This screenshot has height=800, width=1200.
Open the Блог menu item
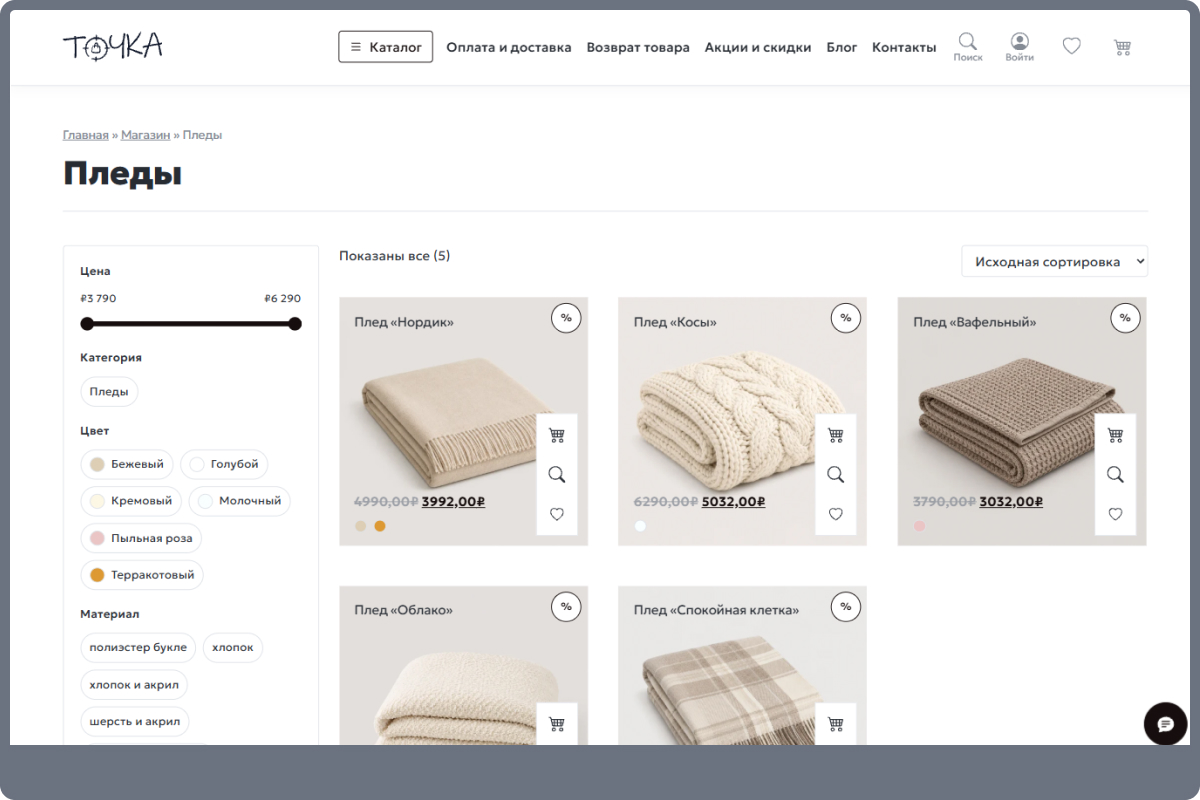point(842,47)
